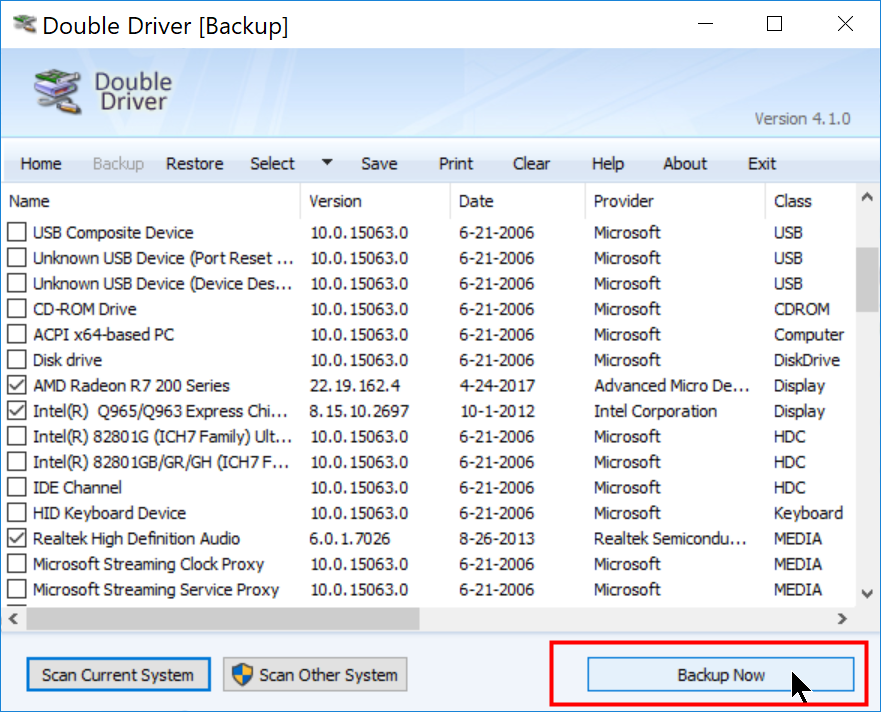
Task: Click the 'CDROM' class cell
Action: [x=801, y=309]
